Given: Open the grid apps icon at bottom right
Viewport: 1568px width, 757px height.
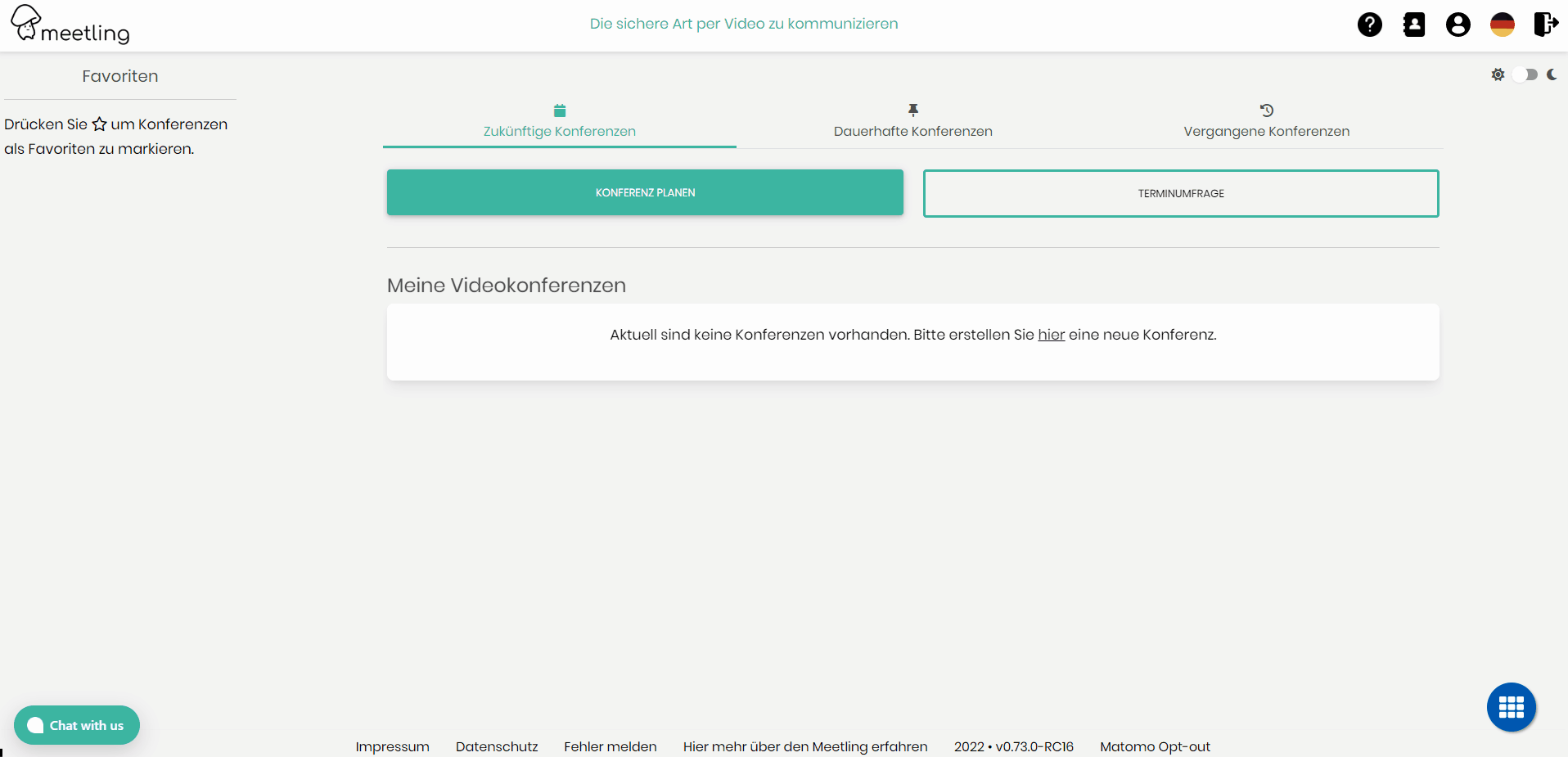Looking at the screenshot, I should (1511, 707).
